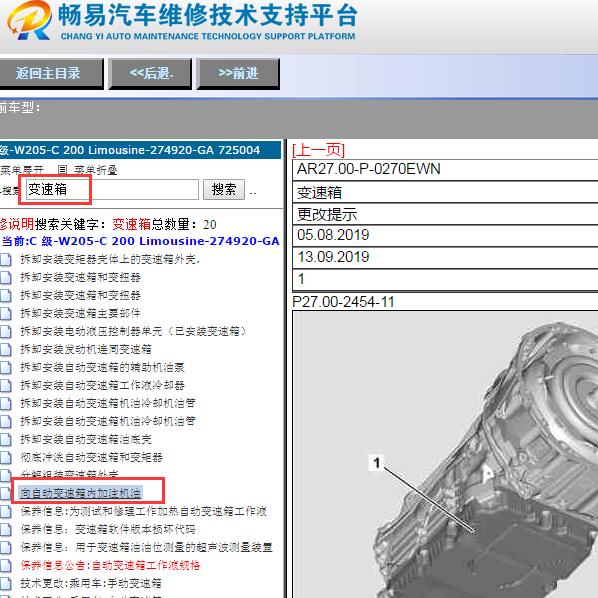
Task: Click the 菜单折叠 label
Action: click(x=95, y=170)
